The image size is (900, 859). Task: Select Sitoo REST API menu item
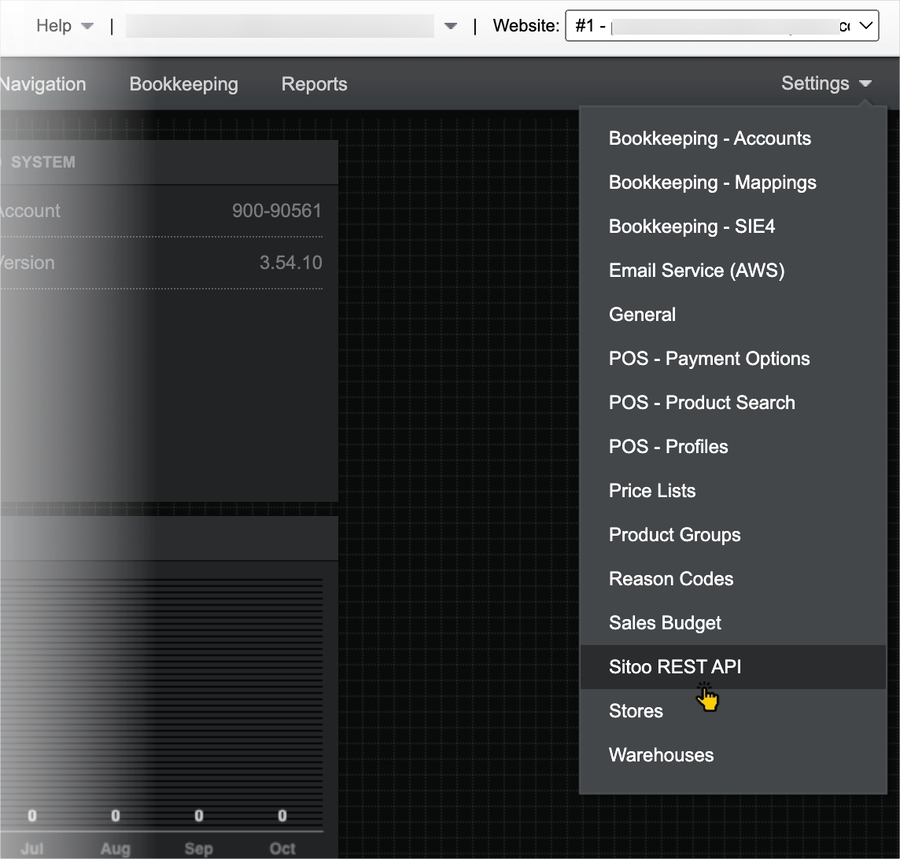pos(674,667)
